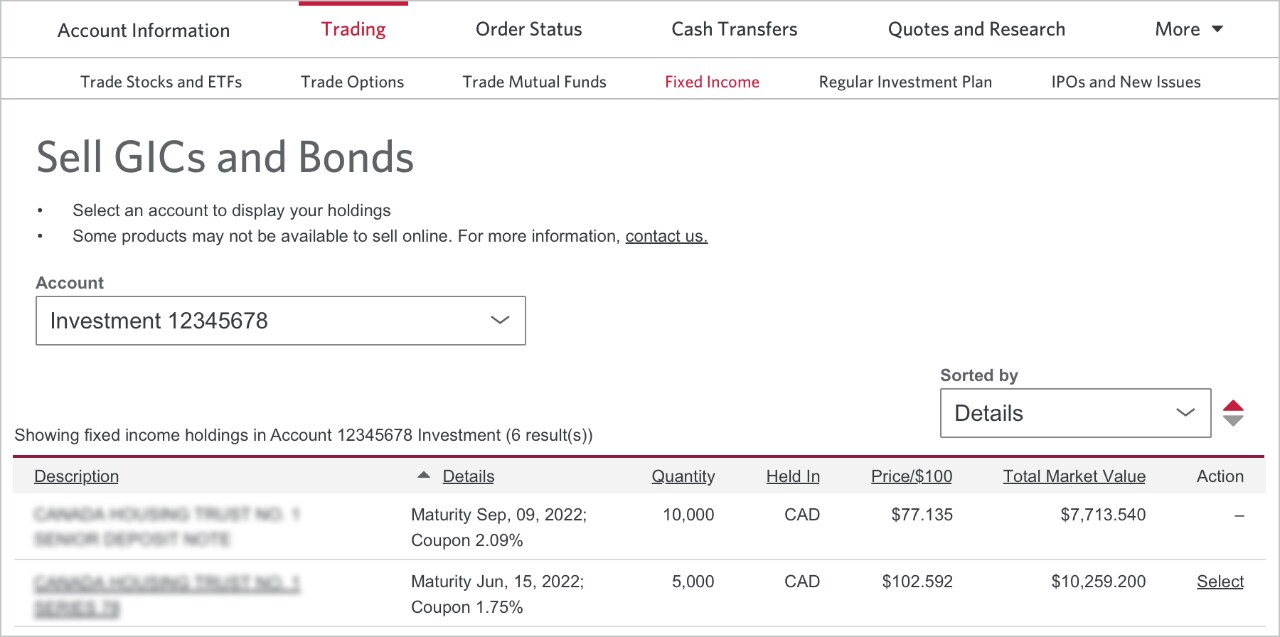The image size is (1280, 637).
Task: Open Trade Options submenu item
Action: tap(352, 82)
